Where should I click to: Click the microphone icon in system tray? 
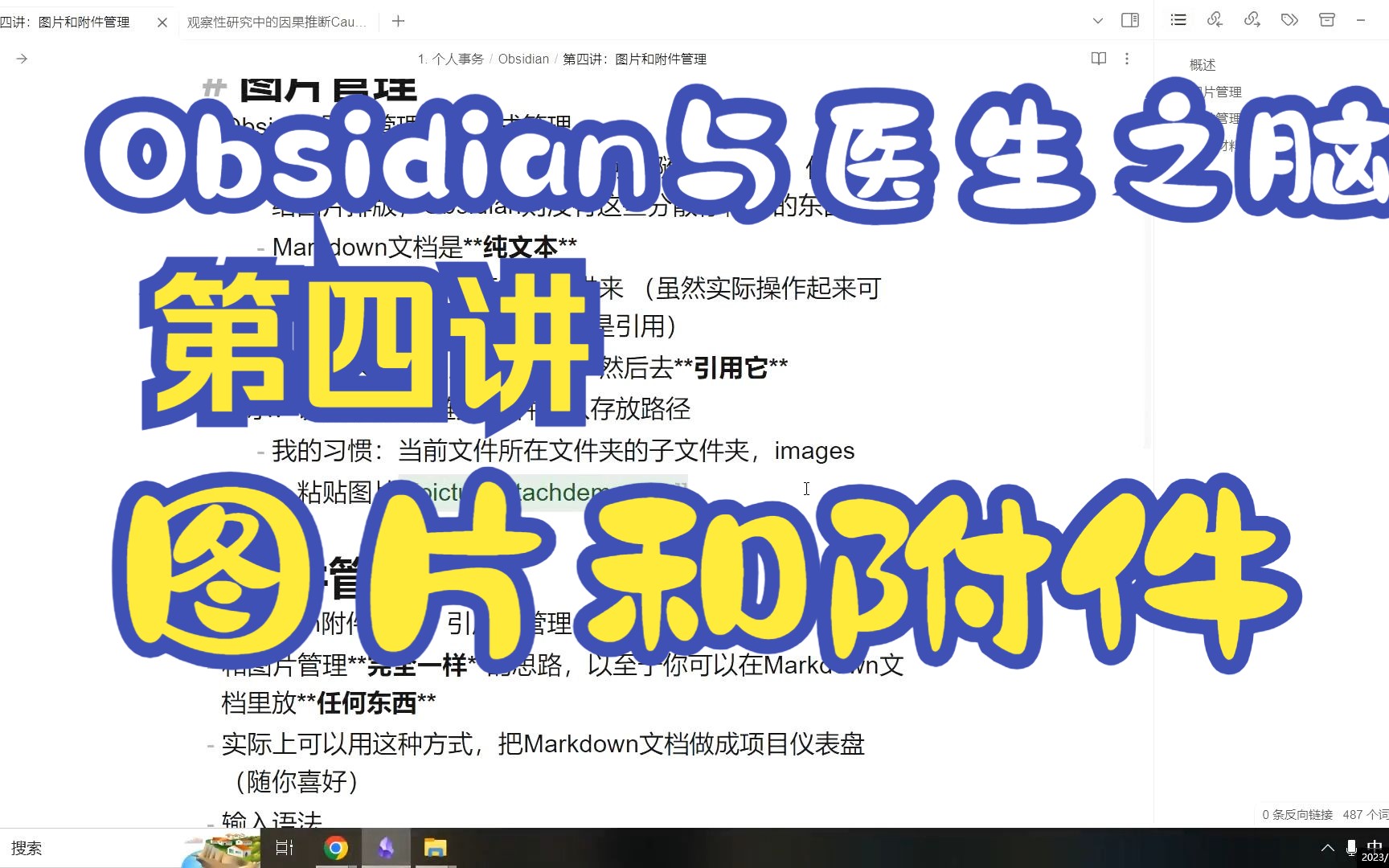click(x=1351, y=848)
